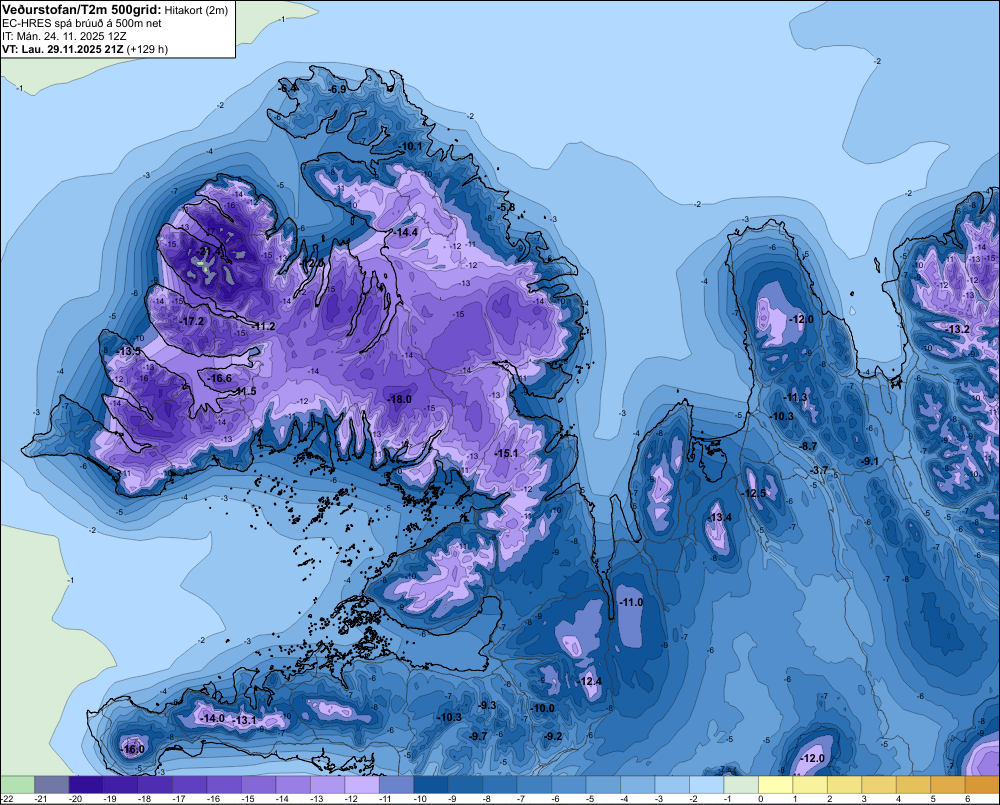Click the -17.2 temperature label
1000x805 pixels.
tap(191, 321)
